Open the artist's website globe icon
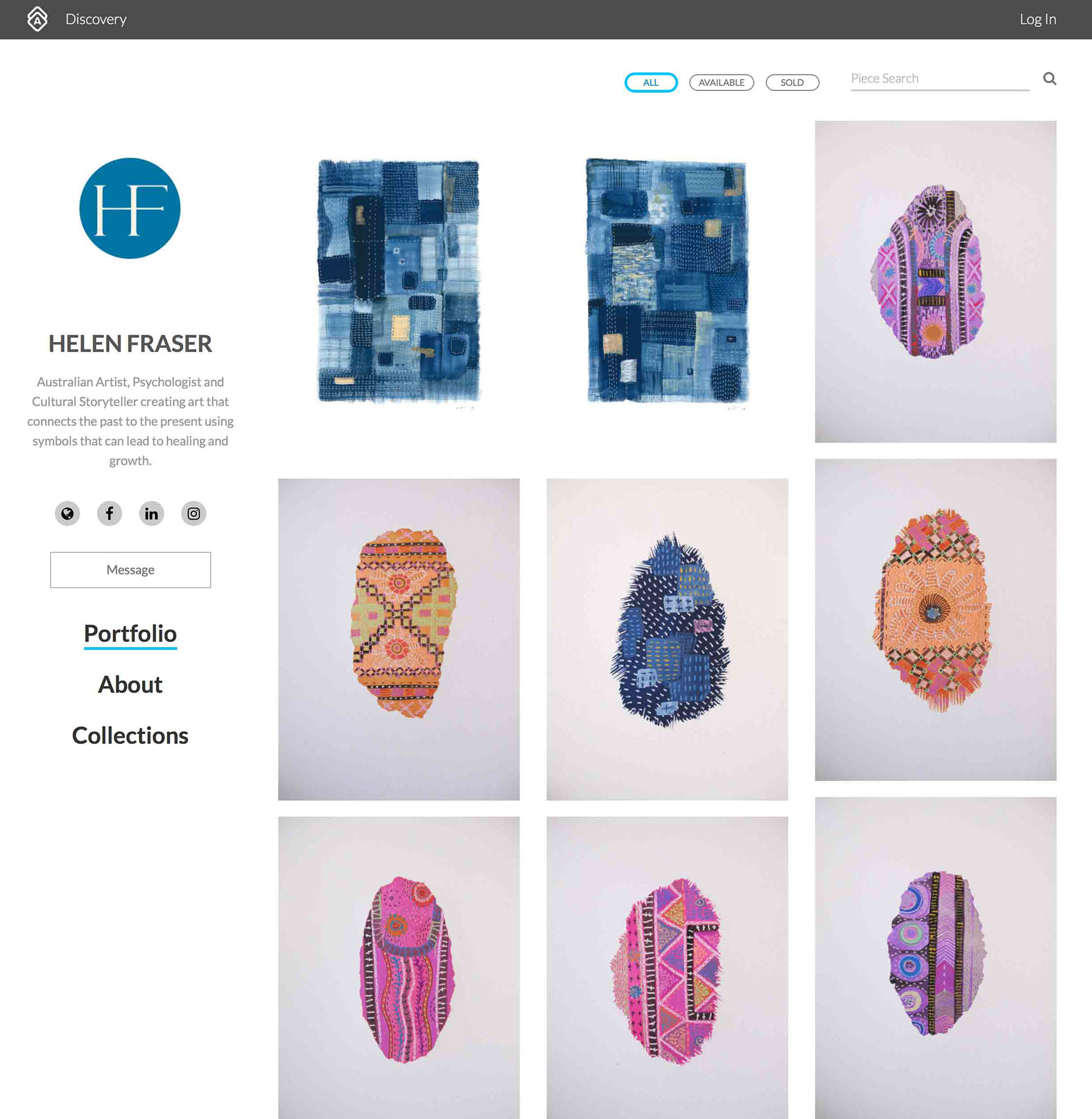Image resolution: width=1092 pixels, height=1119 pixels. point(67,513)
